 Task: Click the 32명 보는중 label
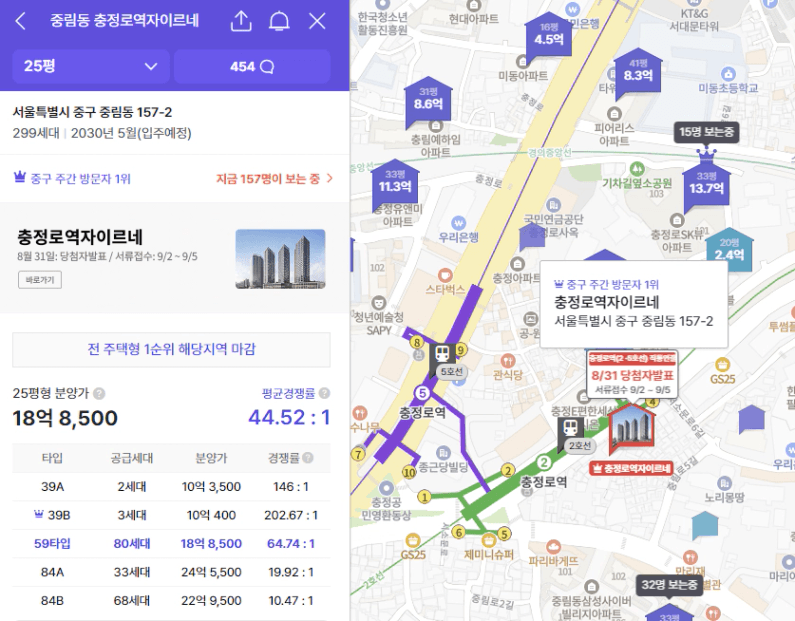(669, 585)
